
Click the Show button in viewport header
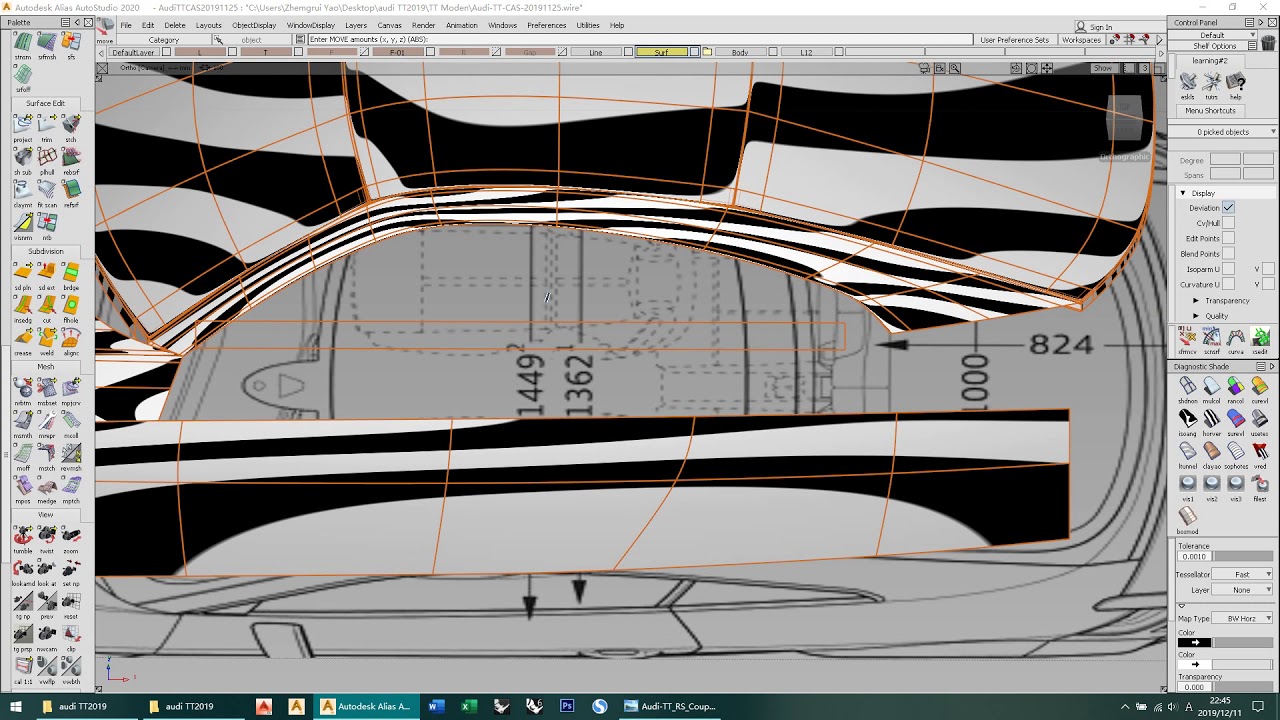1102,68
